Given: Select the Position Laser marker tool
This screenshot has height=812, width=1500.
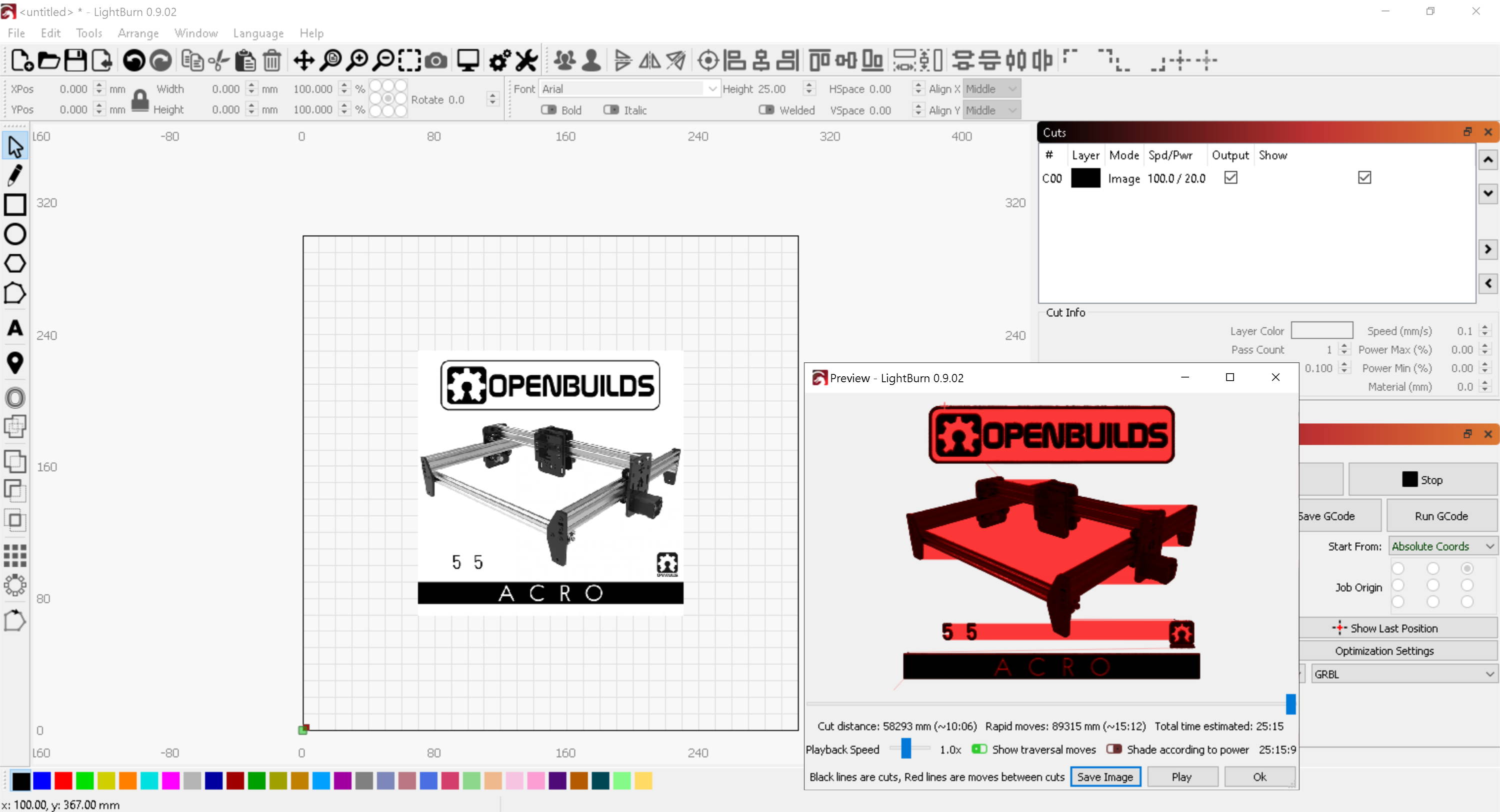Looking at the screenshot, I should tap(15, 363).
